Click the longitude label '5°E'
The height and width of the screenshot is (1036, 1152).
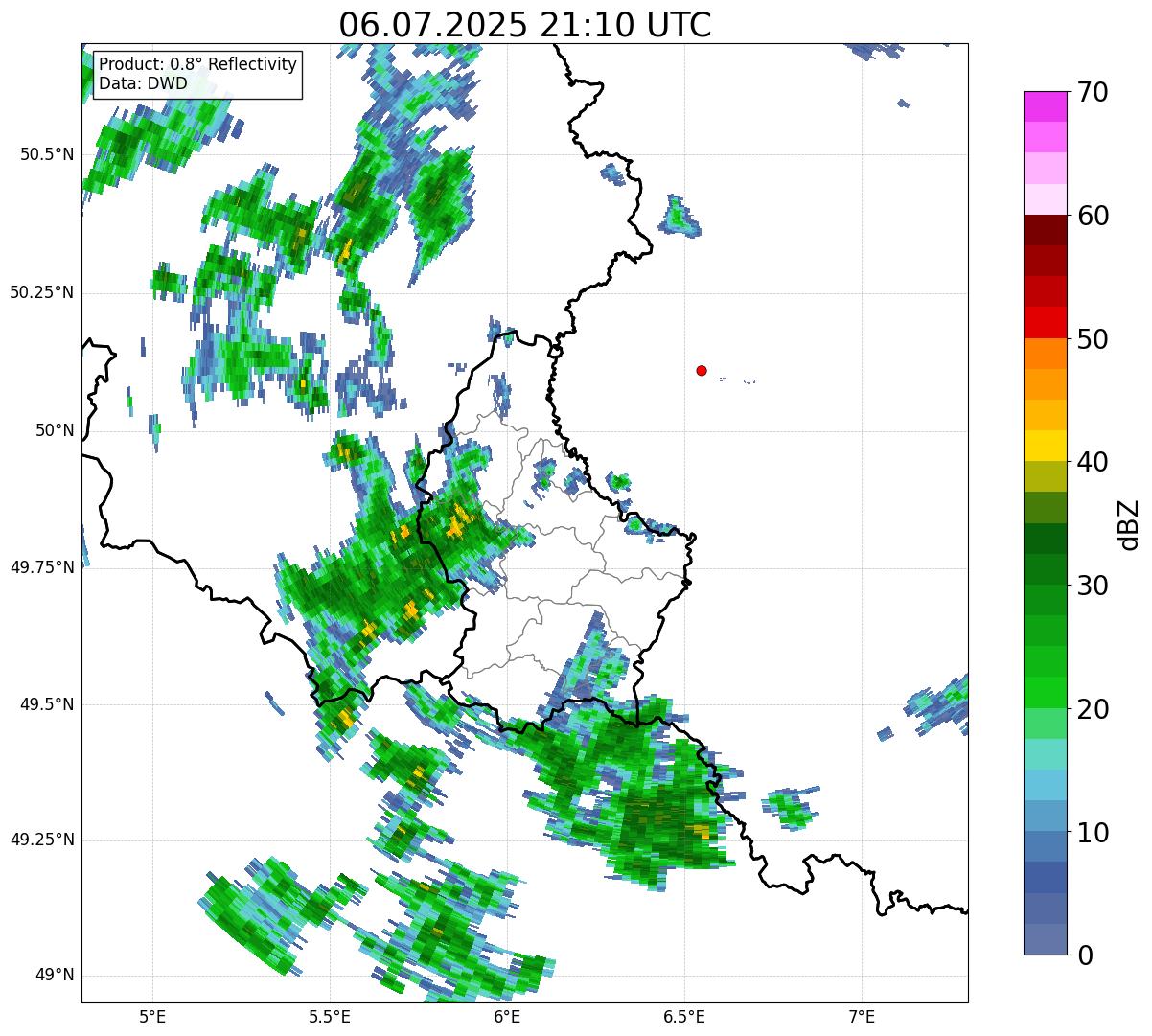point(152,1017)
